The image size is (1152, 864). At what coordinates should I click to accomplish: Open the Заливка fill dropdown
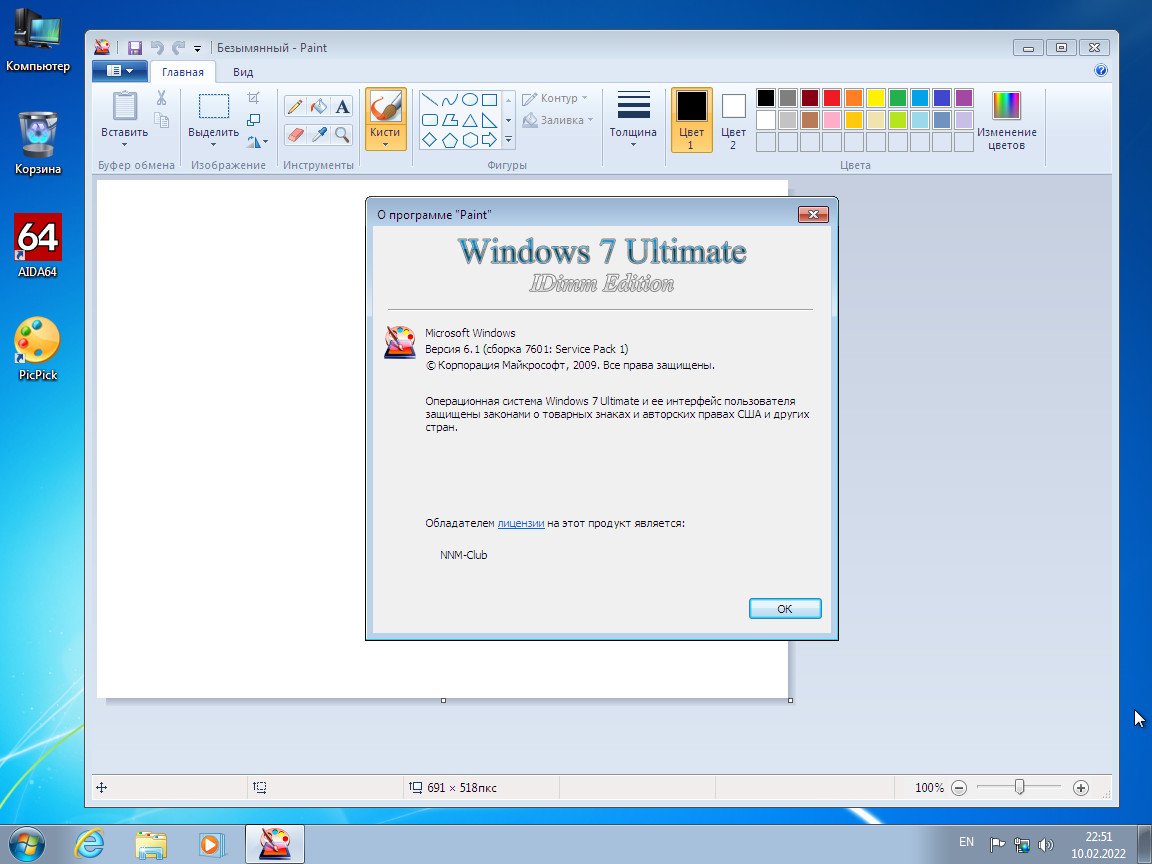point(558,120)
